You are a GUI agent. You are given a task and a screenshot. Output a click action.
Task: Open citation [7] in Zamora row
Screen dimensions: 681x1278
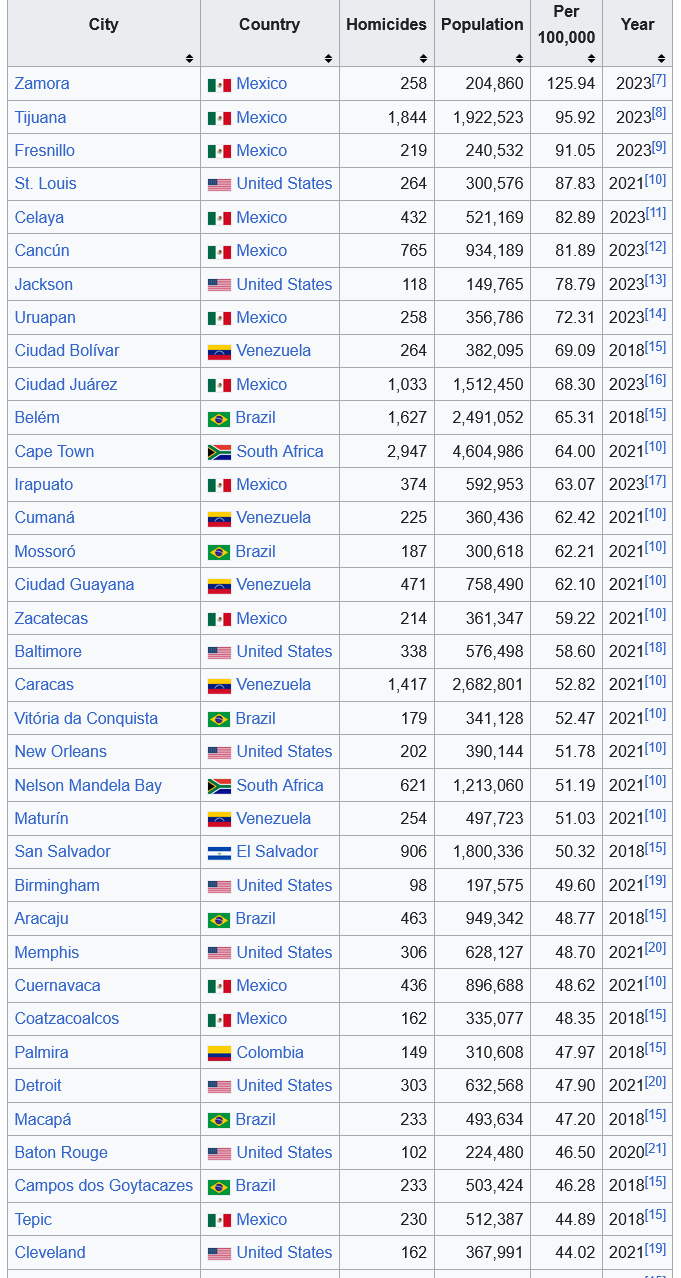tap(659, 79)
